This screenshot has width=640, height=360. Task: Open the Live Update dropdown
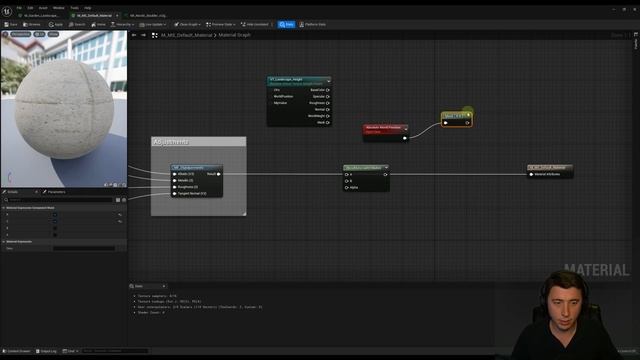click(153, 24)
